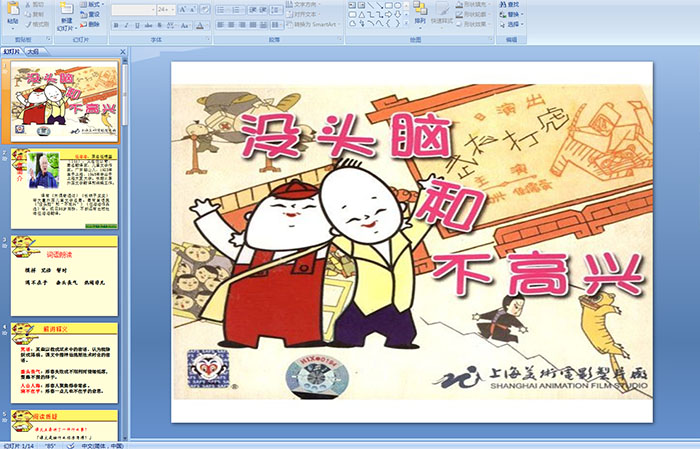Toggle align text left
This screenshot has width=700, height=449.
pos(221,25)
